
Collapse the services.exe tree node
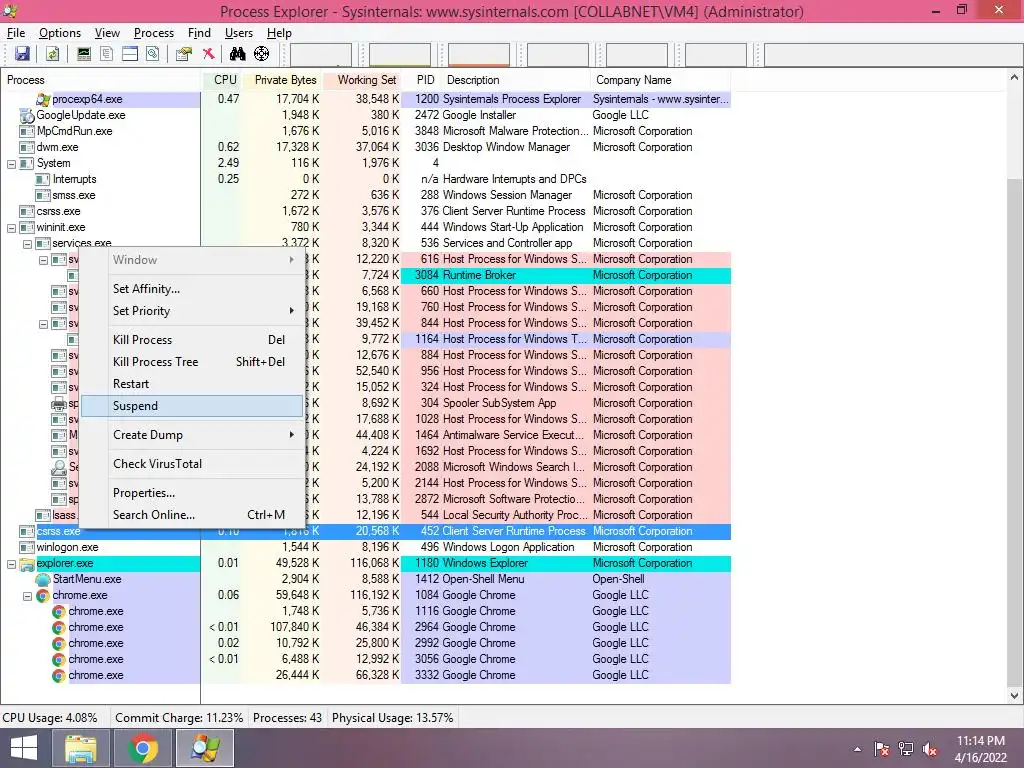pyautogui.click(x=27, y=244)
